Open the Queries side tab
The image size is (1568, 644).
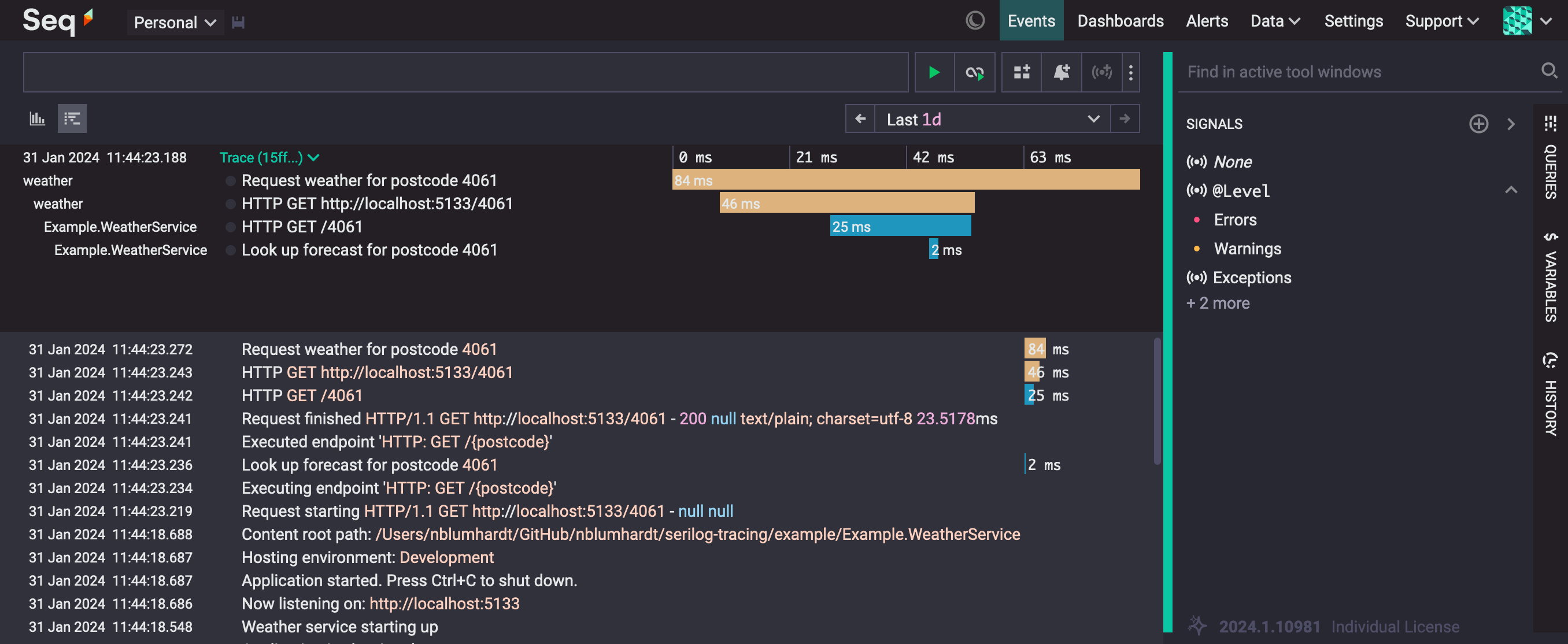[1549, 172]
